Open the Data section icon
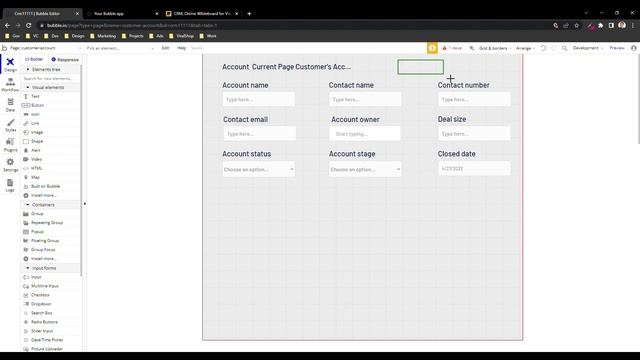640x360 pixels. coord(10,105)
